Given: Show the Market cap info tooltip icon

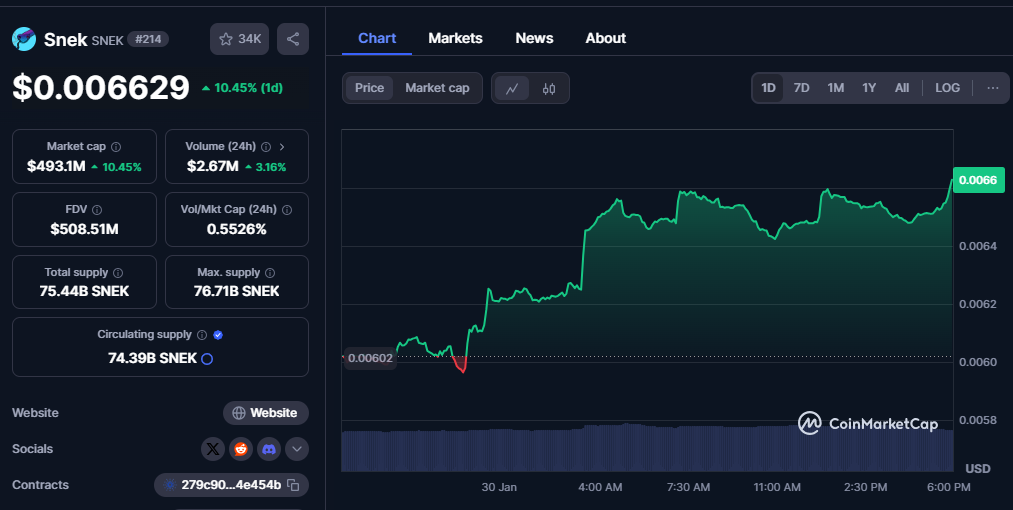Looking at the screenshot, I should 116,147.
